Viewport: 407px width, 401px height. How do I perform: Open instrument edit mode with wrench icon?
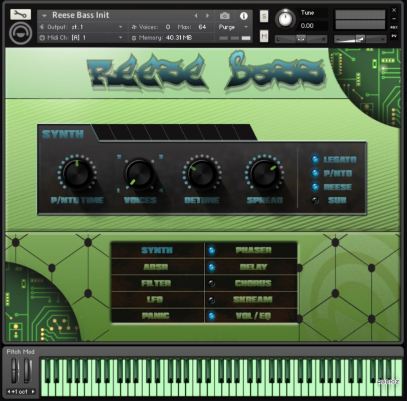pos(20,14)
